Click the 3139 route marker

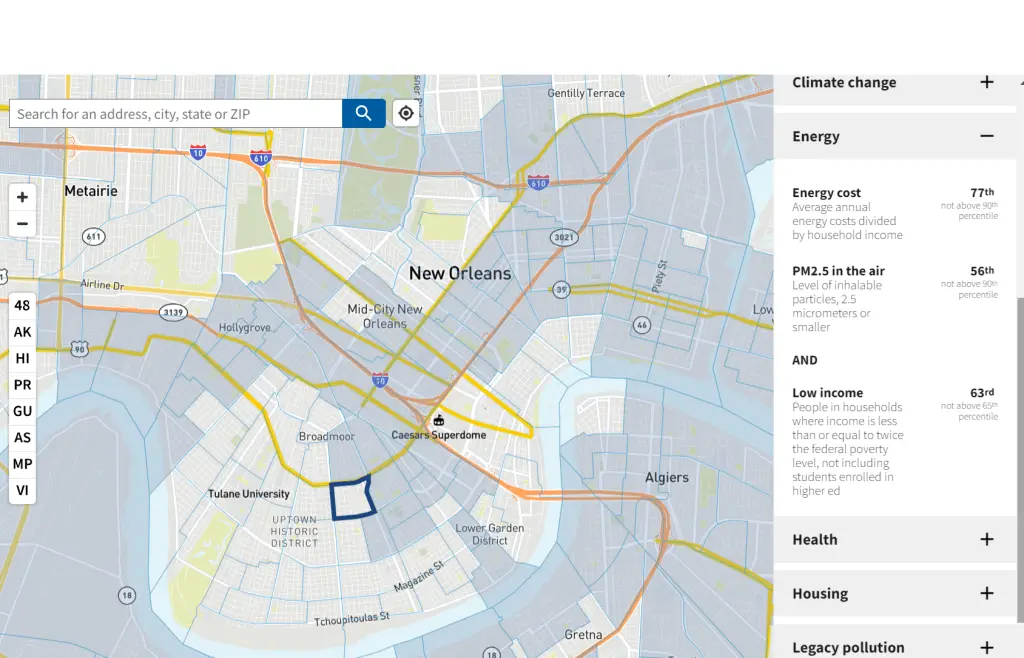pos(173,312)
